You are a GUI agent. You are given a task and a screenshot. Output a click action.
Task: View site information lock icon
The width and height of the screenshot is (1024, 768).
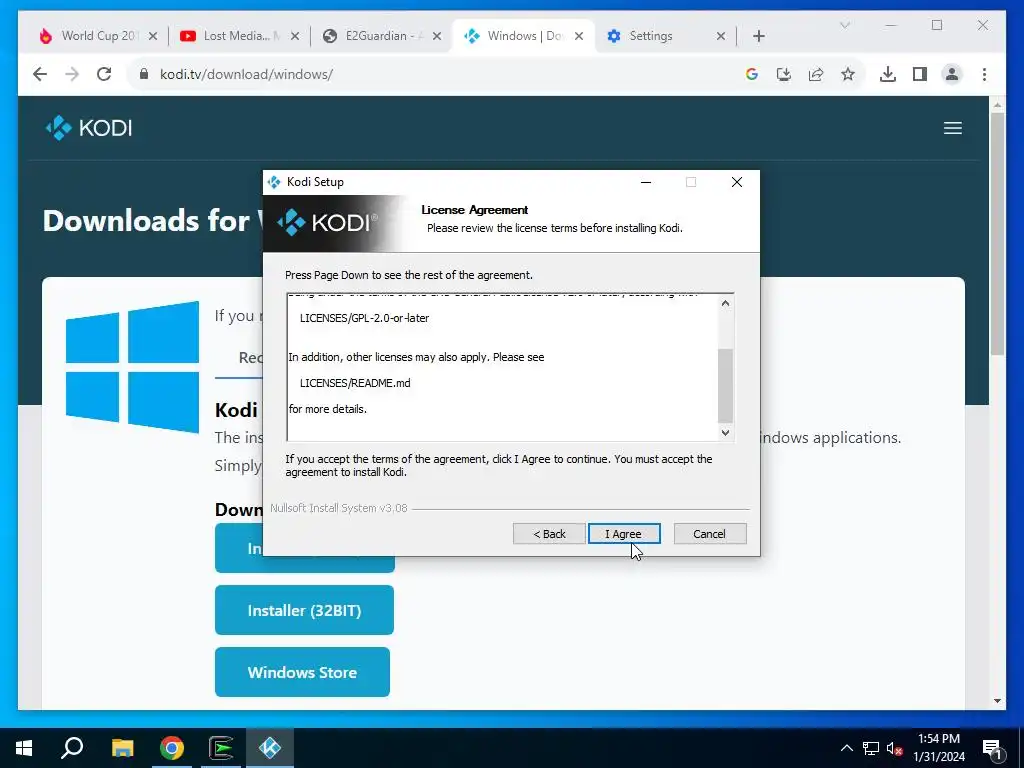[x=144, y=74]
